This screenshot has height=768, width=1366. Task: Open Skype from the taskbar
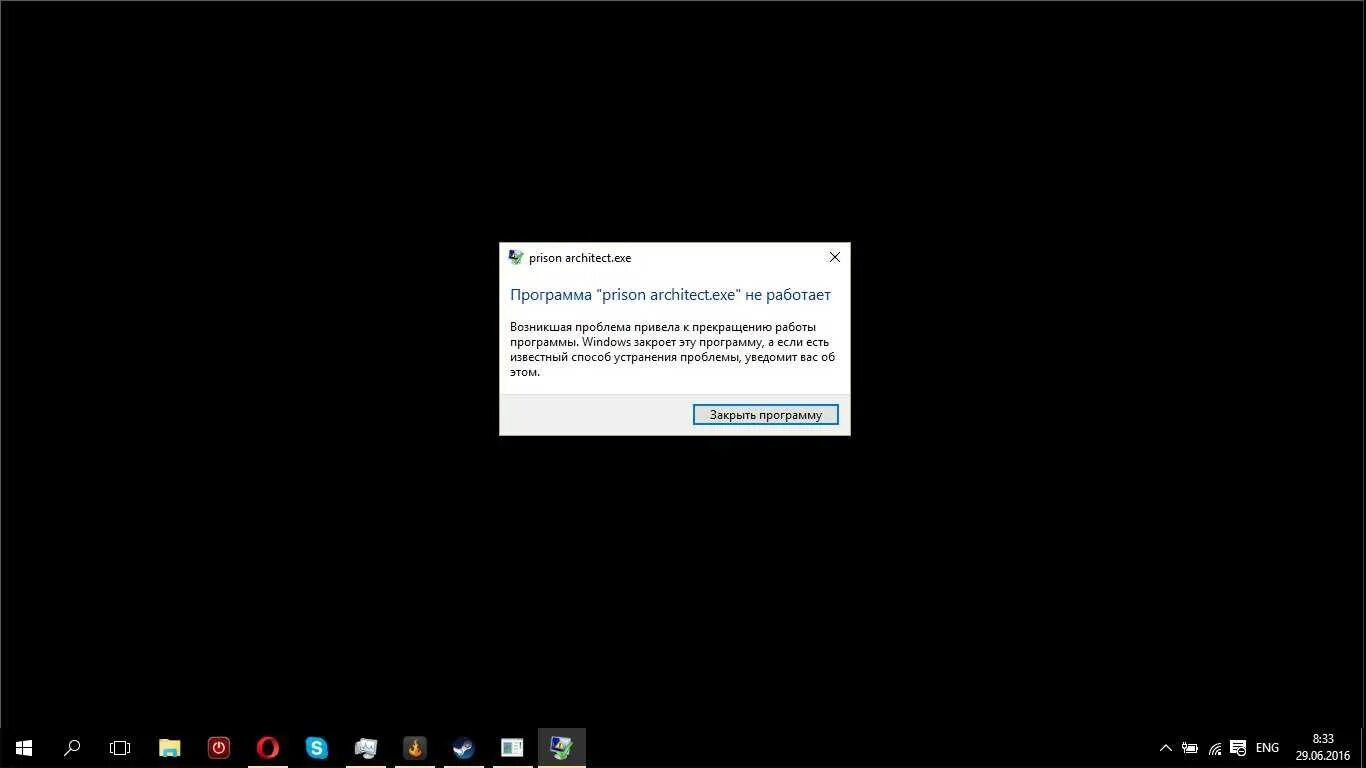click(316, 748)
